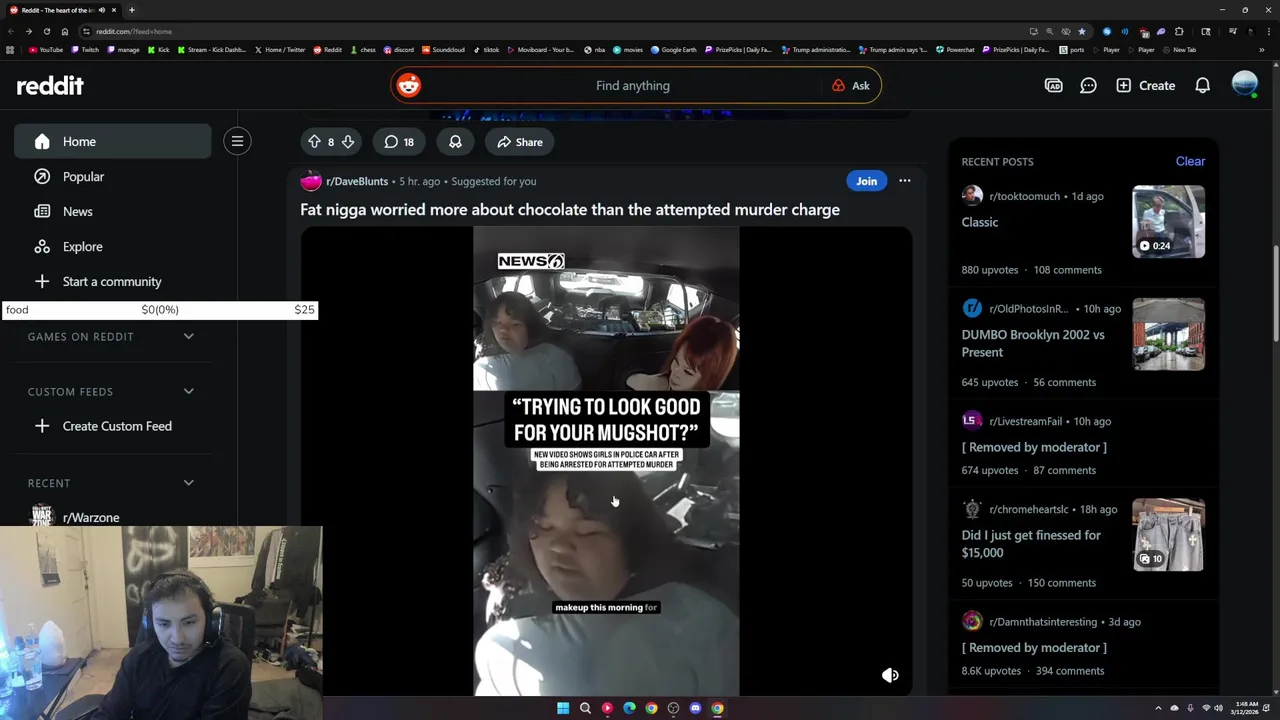Collapse the Games on Reddit section
The width and height of the screenshot is (1280, 720).
(x=188, y=337)
